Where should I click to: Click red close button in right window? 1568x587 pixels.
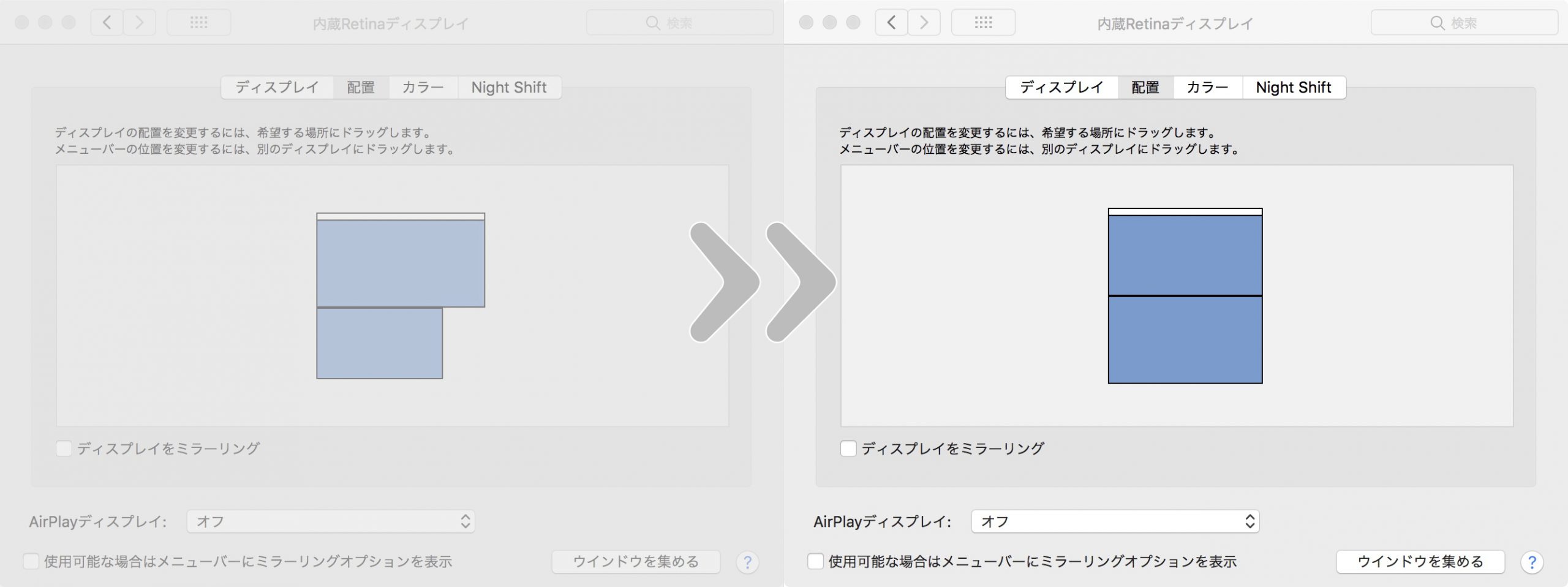(x=806, y=23)
